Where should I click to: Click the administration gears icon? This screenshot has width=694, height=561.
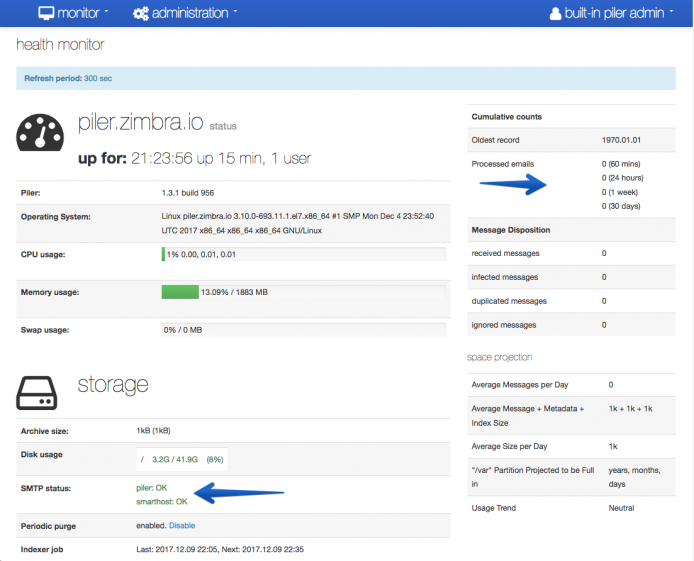point(141,13)
